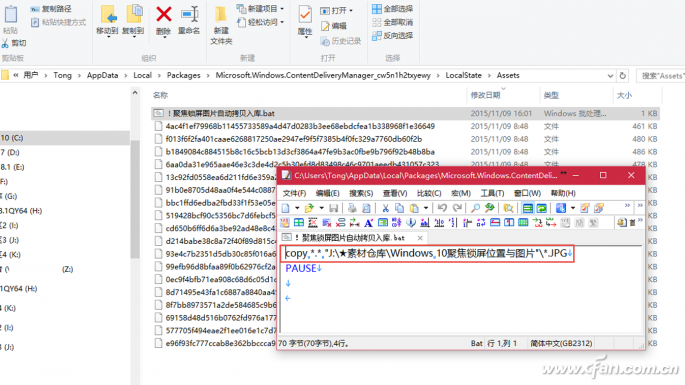This screenshot has height=385, width=685.
Task: Toggle the green line-number view button
Action: (528, 208)
